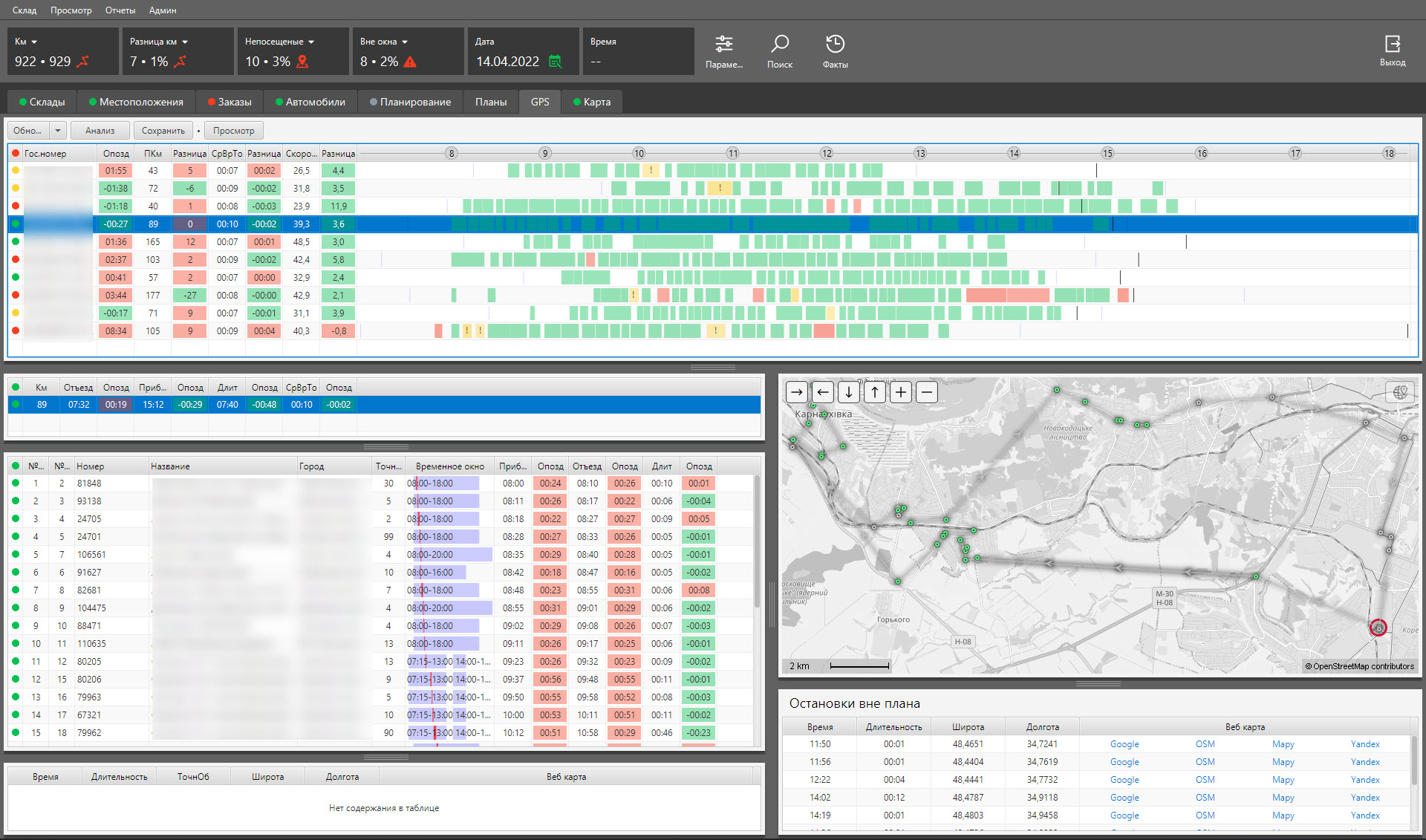Screen dimensions: 1426x840
Task: Expand the Км dropdown arrow
Action: [34, 42]
